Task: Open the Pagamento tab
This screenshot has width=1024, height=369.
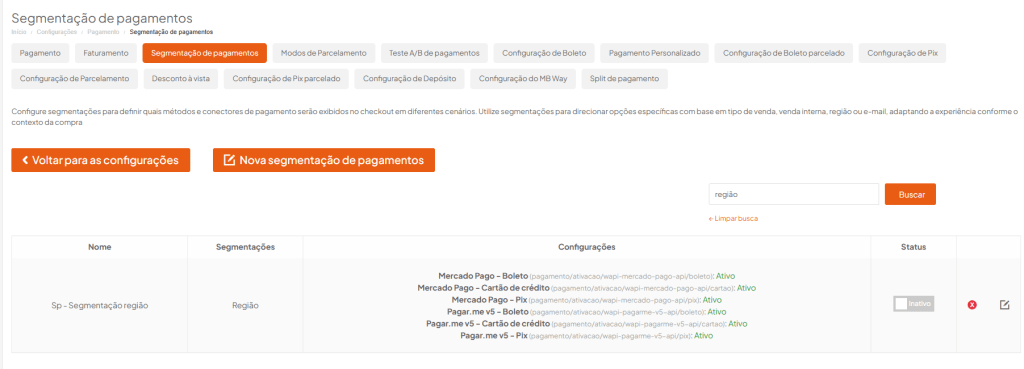Action: [40, 53]
